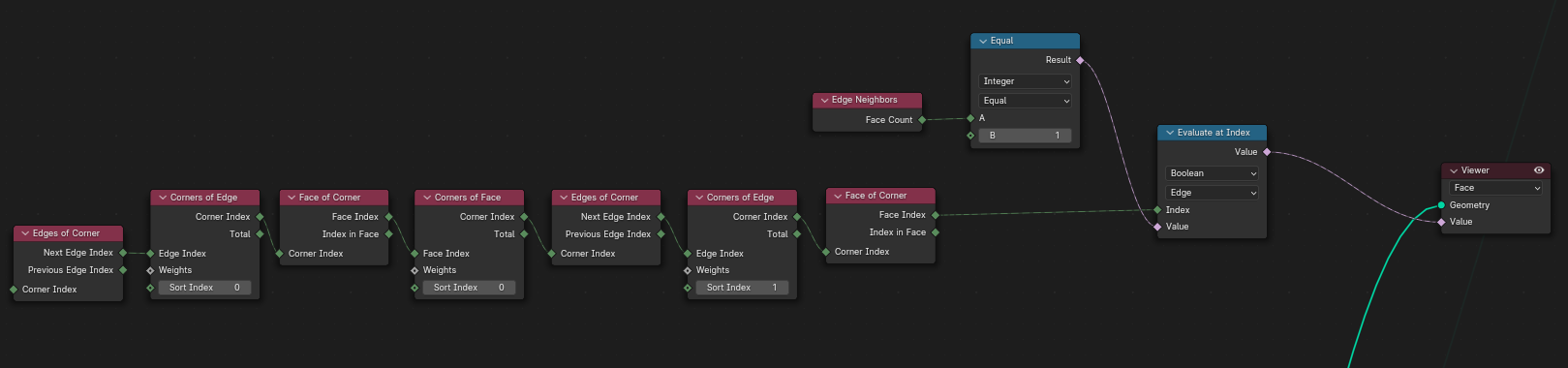Click Face Index output wired to Evaluate at Index
This screenshot has height=368, width=1568.
click(x=936, y=215)
